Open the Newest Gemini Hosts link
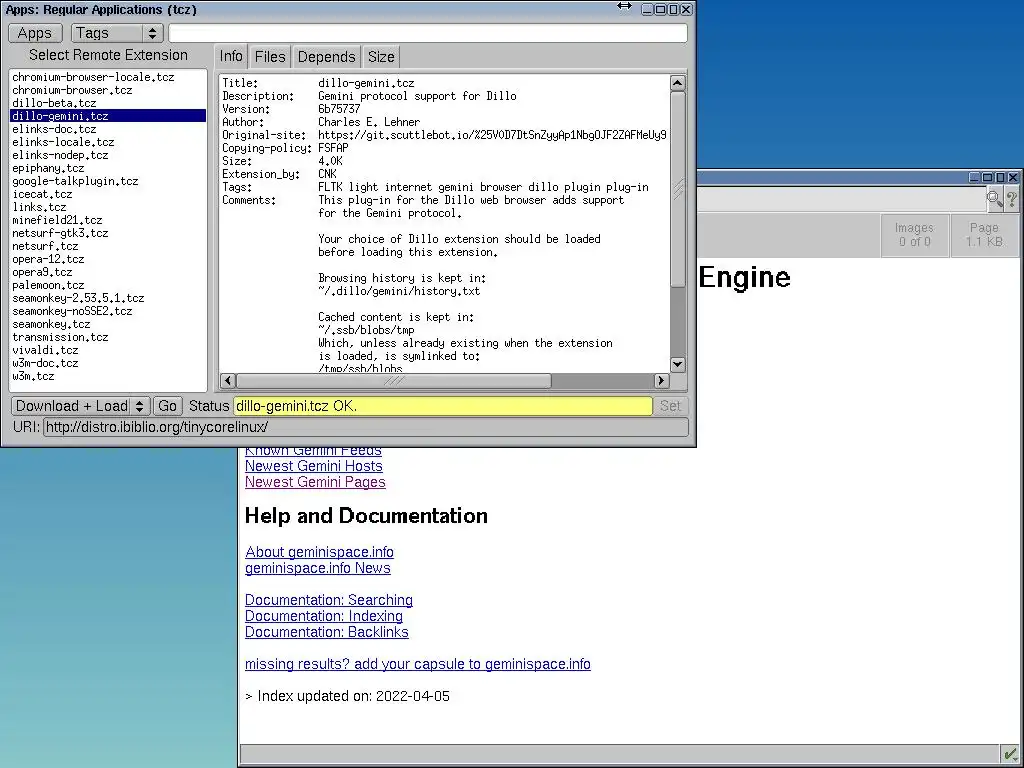1024x768 pixels. point(313,466)
